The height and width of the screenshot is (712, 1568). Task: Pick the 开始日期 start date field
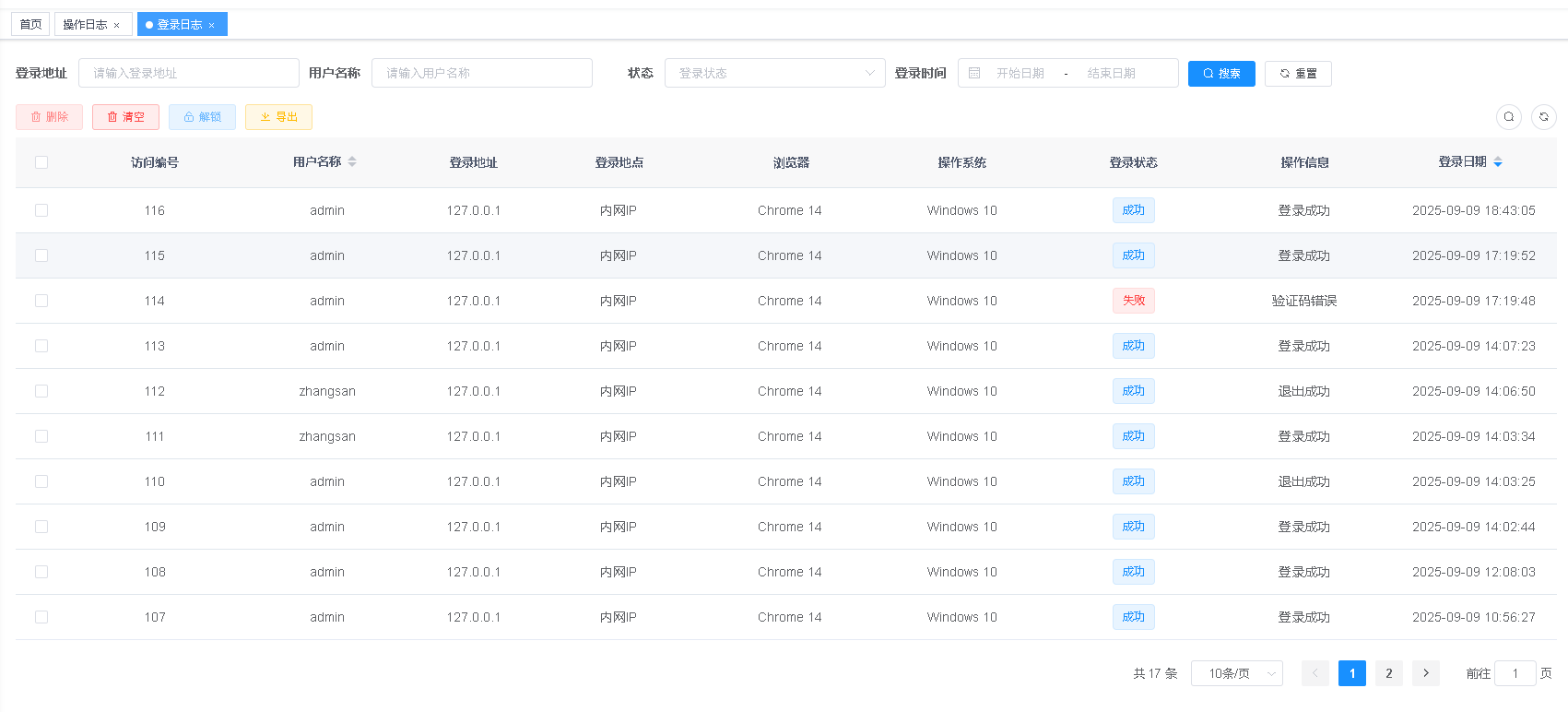[1020, 73]
